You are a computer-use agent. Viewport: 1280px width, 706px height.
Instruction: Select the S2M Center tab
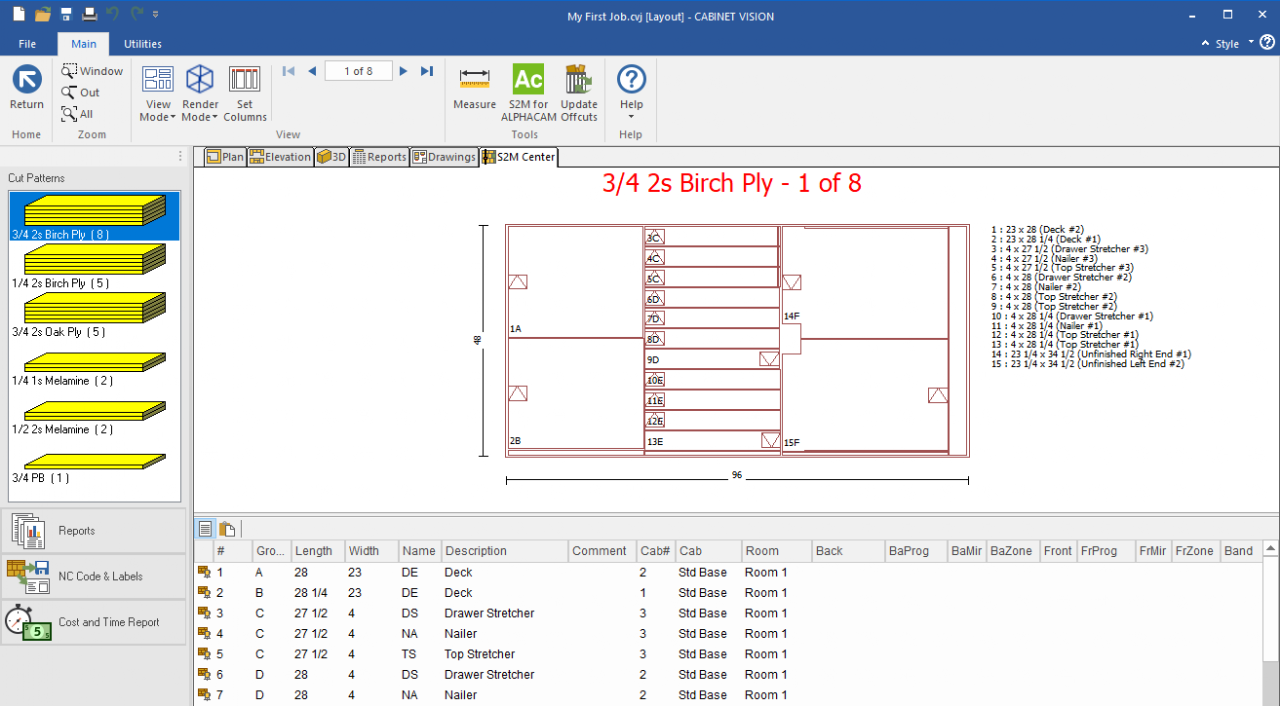[x=519, y=157]
